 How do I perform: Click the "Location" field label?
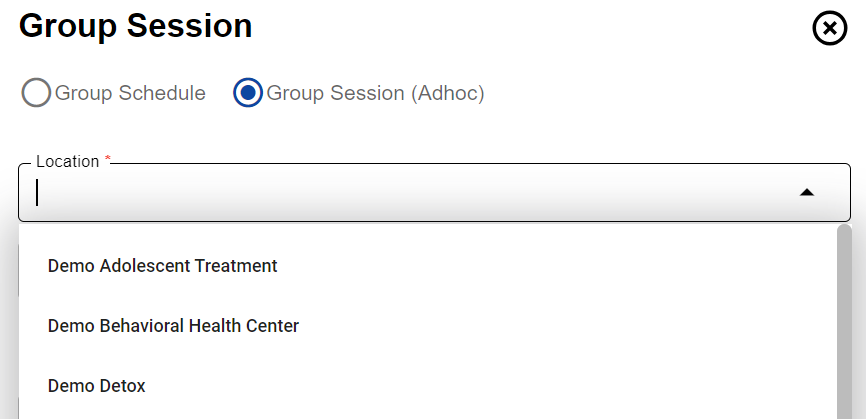pos(67,162)
